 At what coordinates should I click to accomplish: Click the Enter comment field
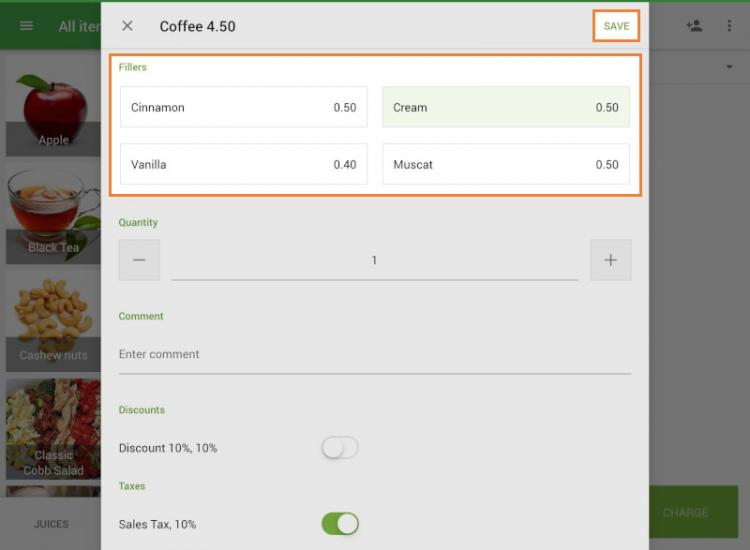(x=374, y=354)
